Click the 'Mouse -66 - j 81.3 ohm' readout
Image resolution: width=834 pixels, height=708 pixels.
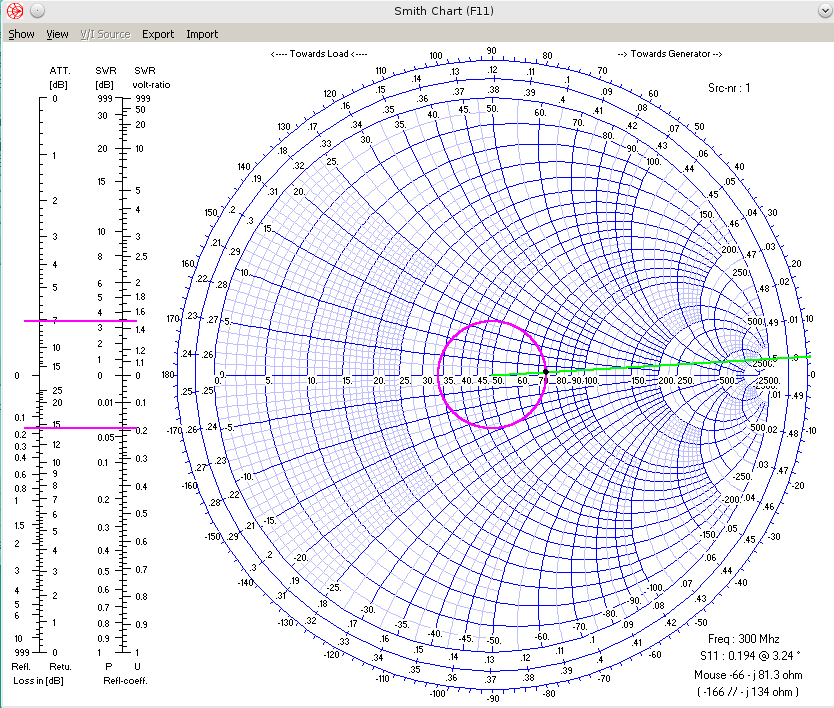[748, 675]
